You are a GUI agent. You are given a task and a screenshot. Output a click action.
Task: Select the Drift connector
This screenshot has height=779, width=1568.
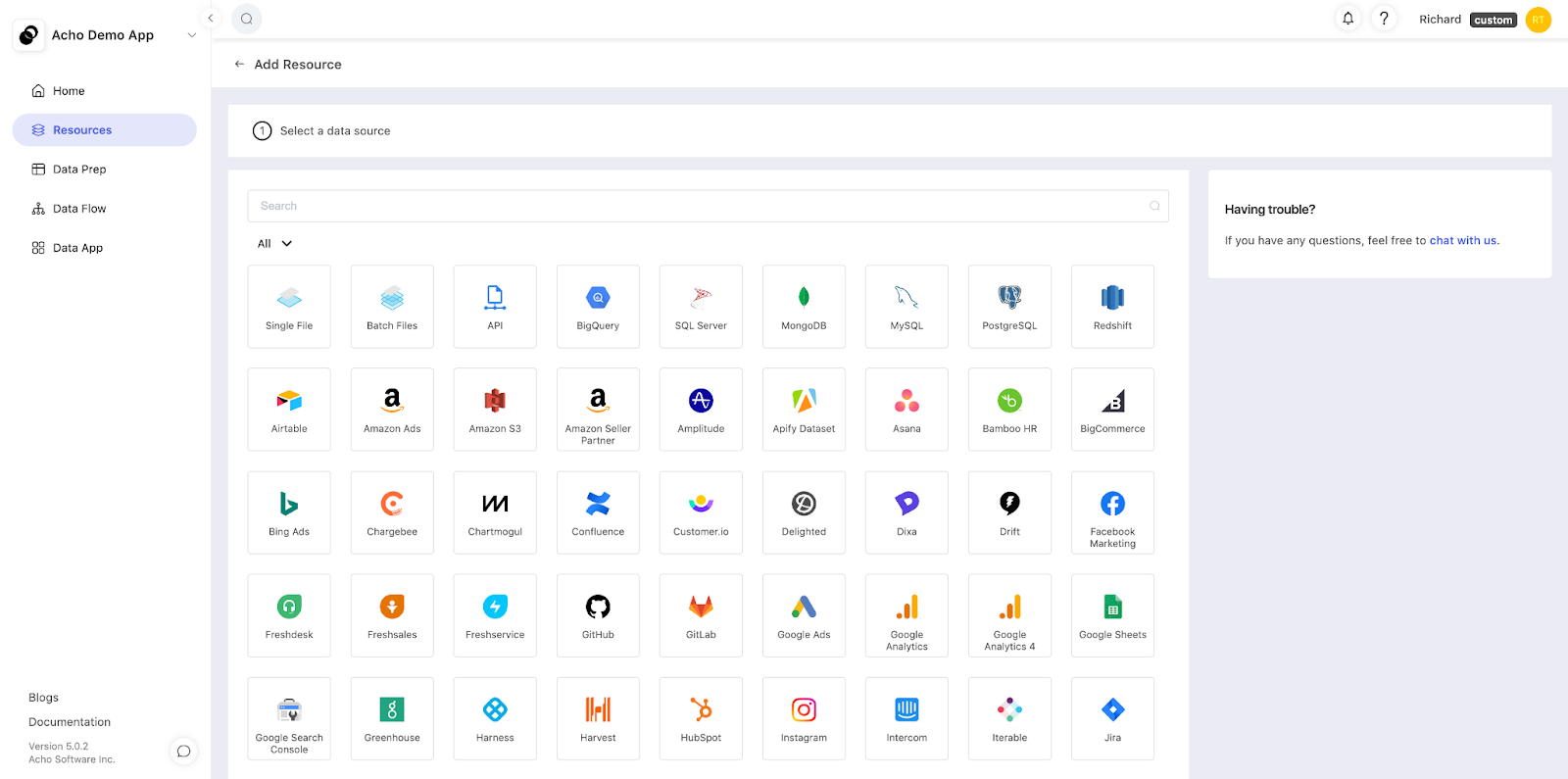coord(1009,512)
